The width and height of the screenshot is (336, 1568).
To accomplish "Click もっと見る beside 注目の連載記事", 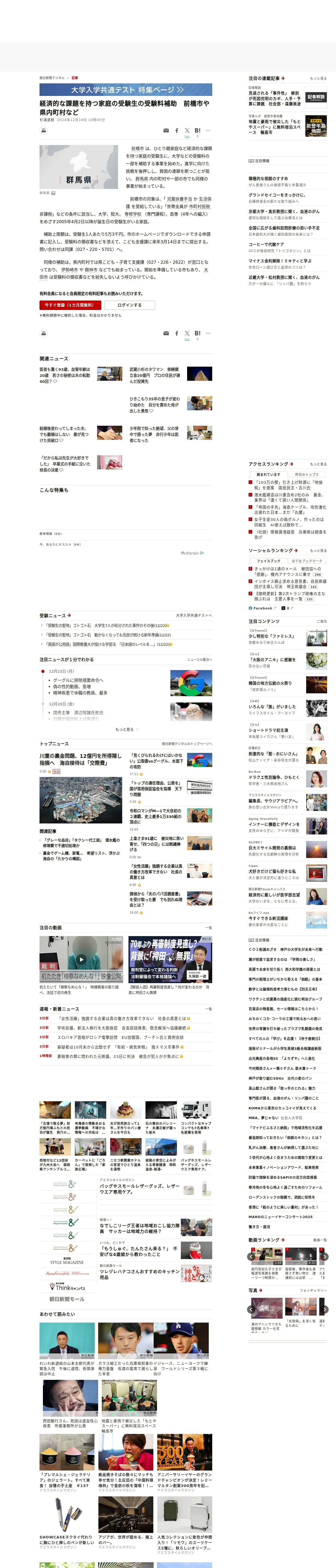I will (x=318, y=78).
